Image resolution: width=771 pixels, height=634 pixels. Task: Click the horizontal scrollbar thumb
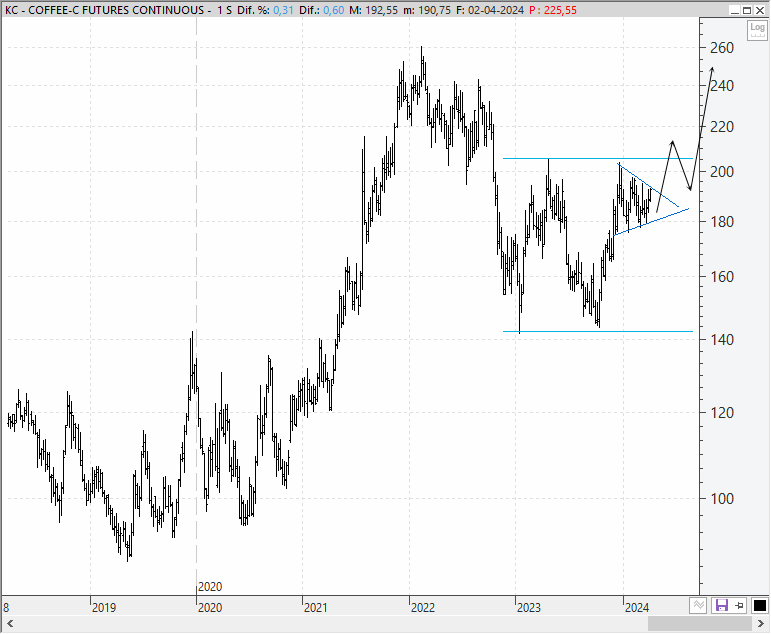point(699,624)
